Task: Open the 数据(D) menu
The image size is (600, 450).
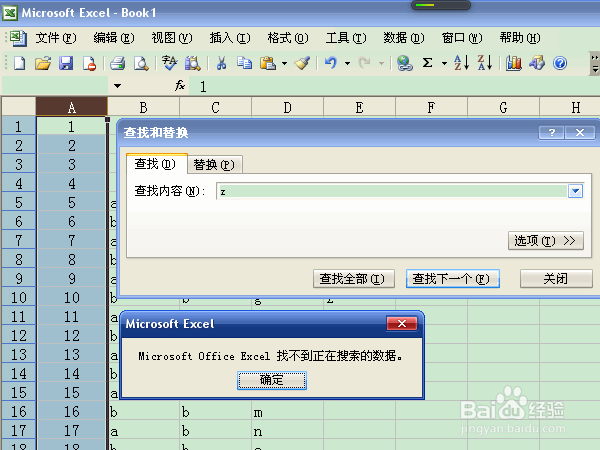Action: (404, 38)
